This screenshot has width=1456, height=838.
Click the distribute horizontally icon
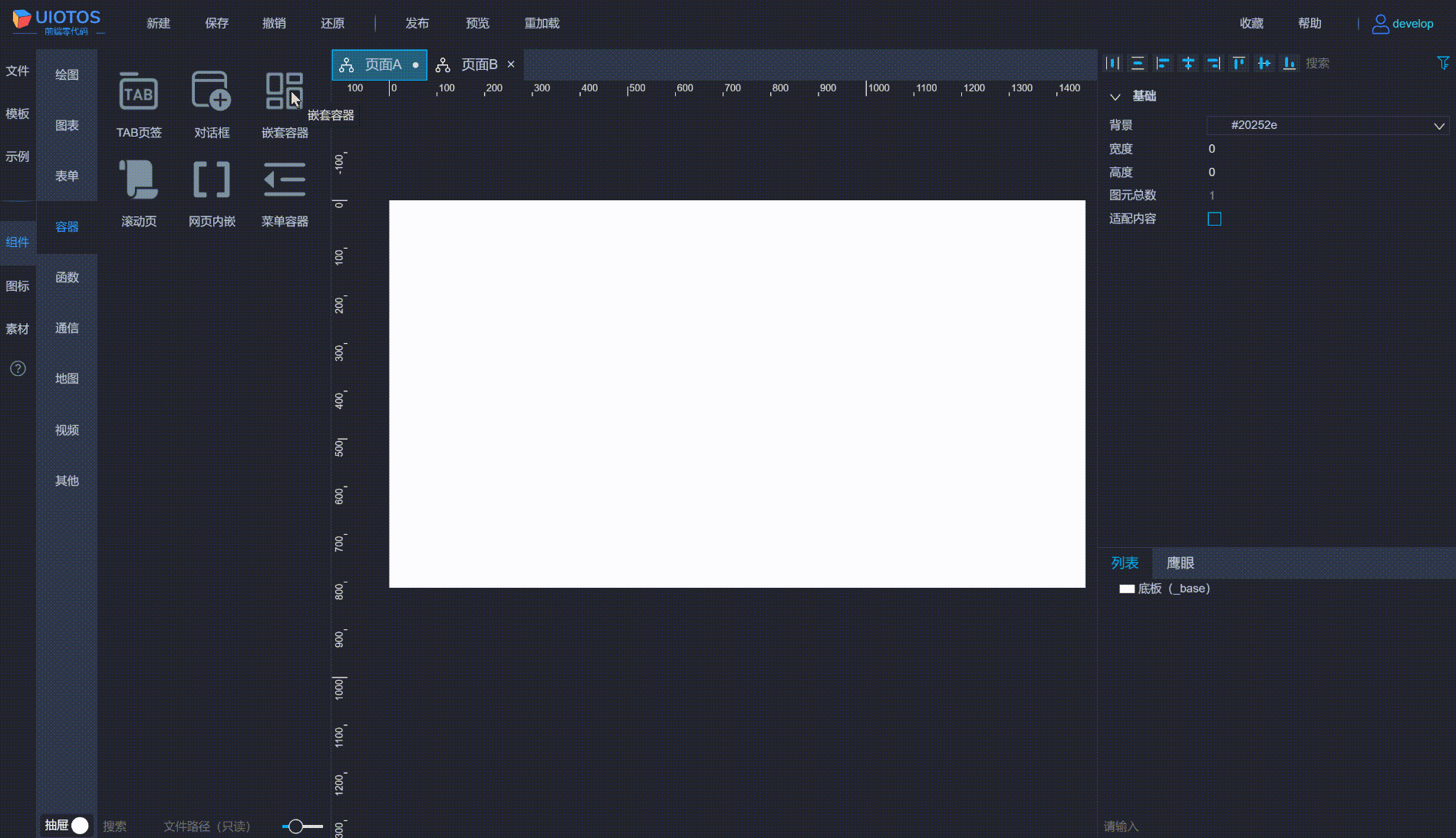click(x=1113, y=63)
